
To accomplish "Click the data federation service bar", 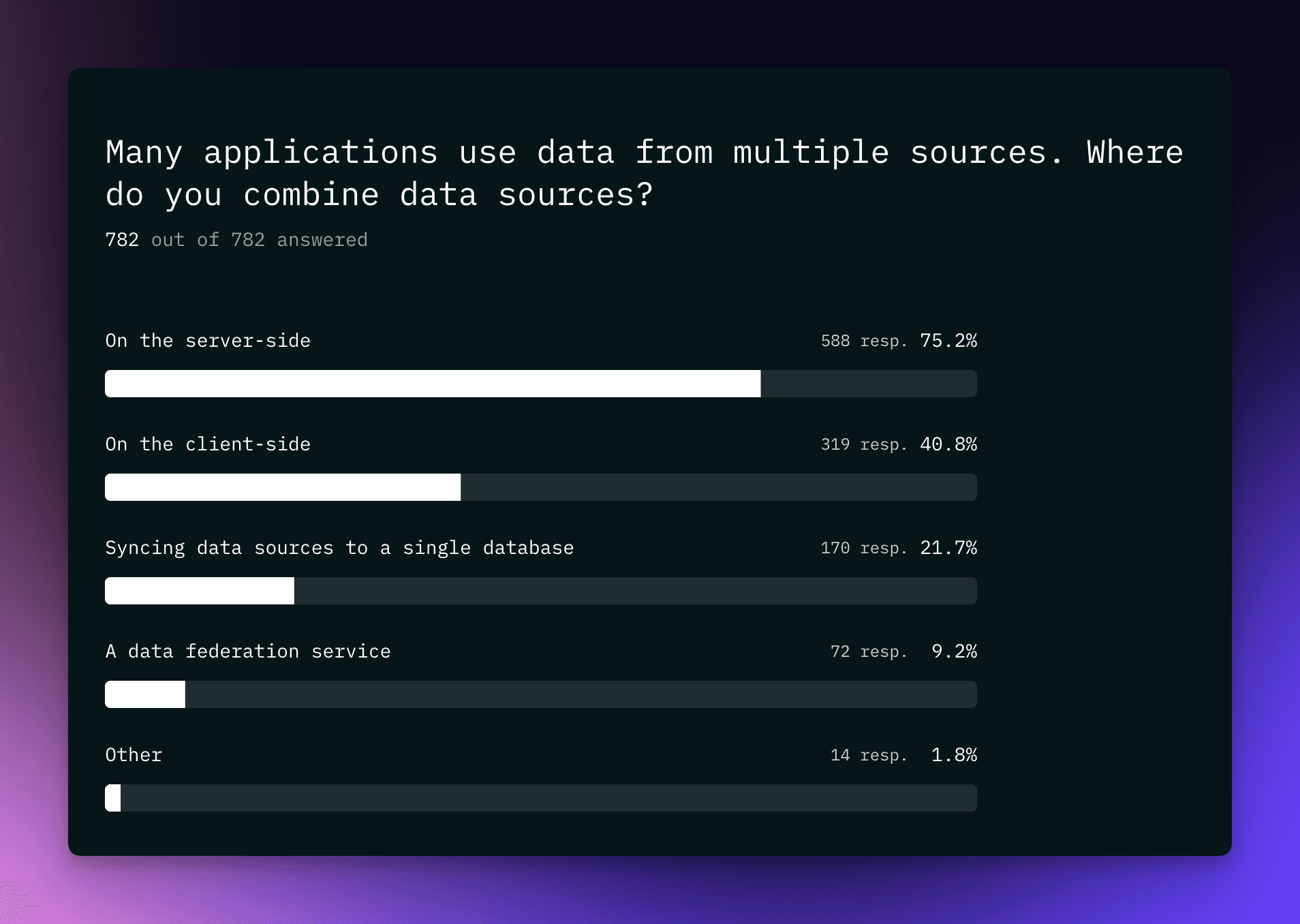I will click(x=541, y=694).
